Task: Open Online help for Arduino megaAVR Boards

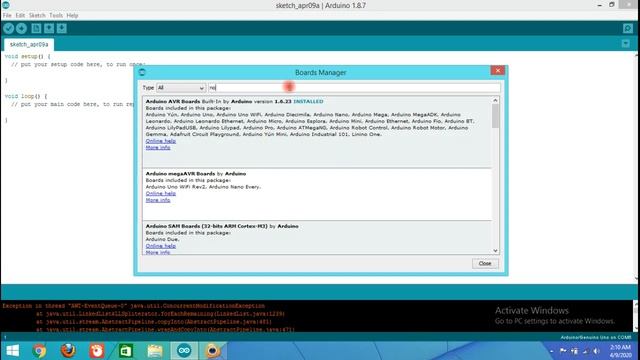Action: pyautogui.click(x=161, y=193)
